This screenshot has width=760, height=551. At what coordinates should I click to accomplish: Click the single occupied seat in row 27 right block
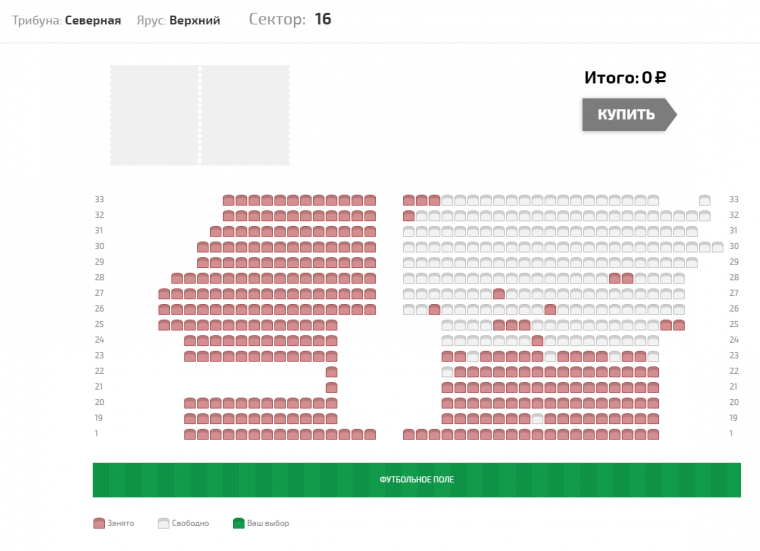point(499,293)
